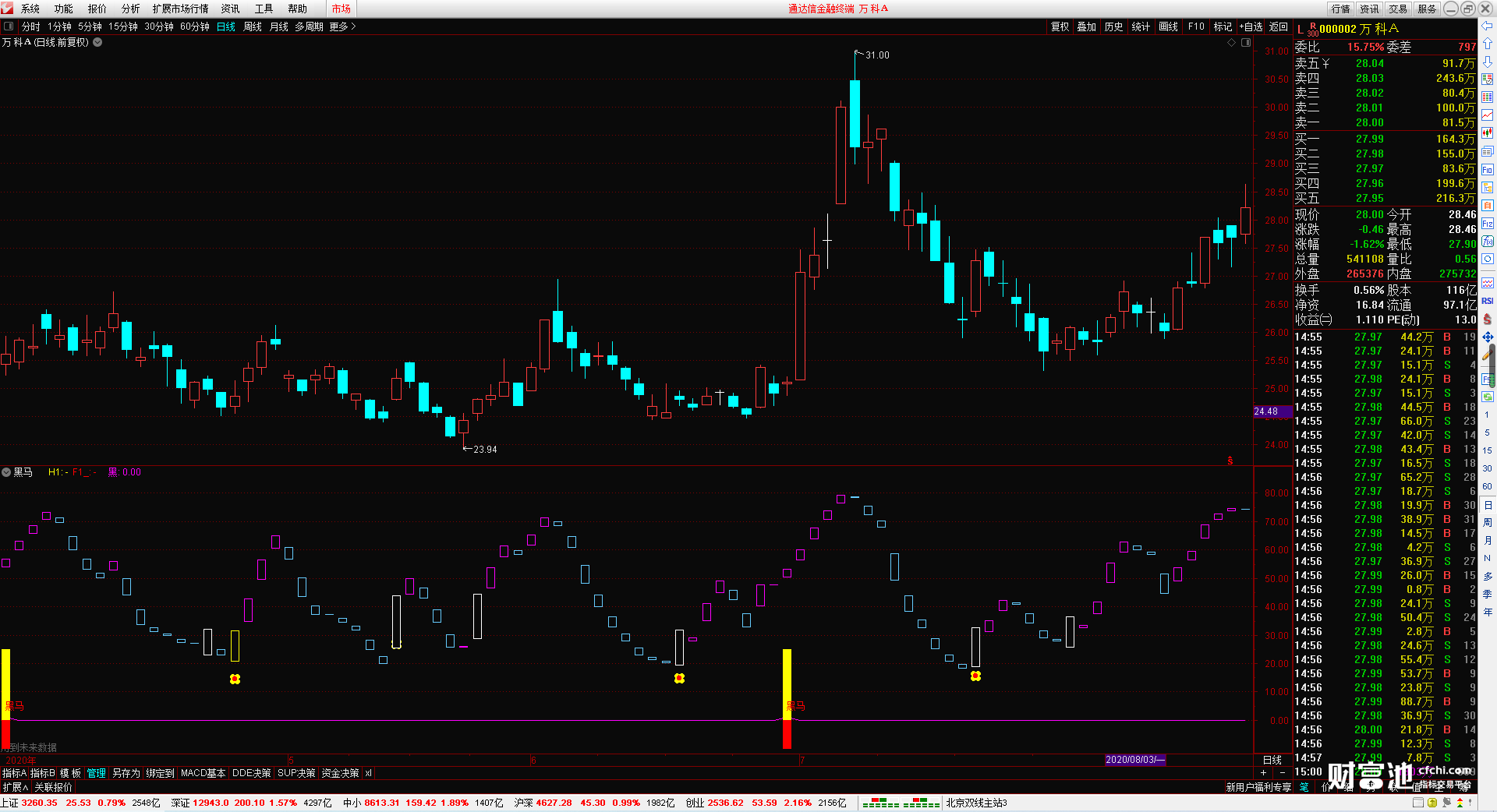Click the Tongdaxin logo icon at top-left
This screenshot has height=812, width=1497.
(x=8, y=9)
